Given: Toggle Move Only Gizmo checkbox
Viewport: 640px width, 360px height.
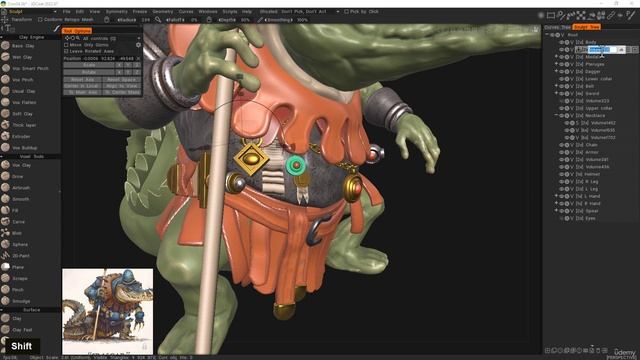Looking at the screenshot, I should pyautogui.click(x=66, y=45).
